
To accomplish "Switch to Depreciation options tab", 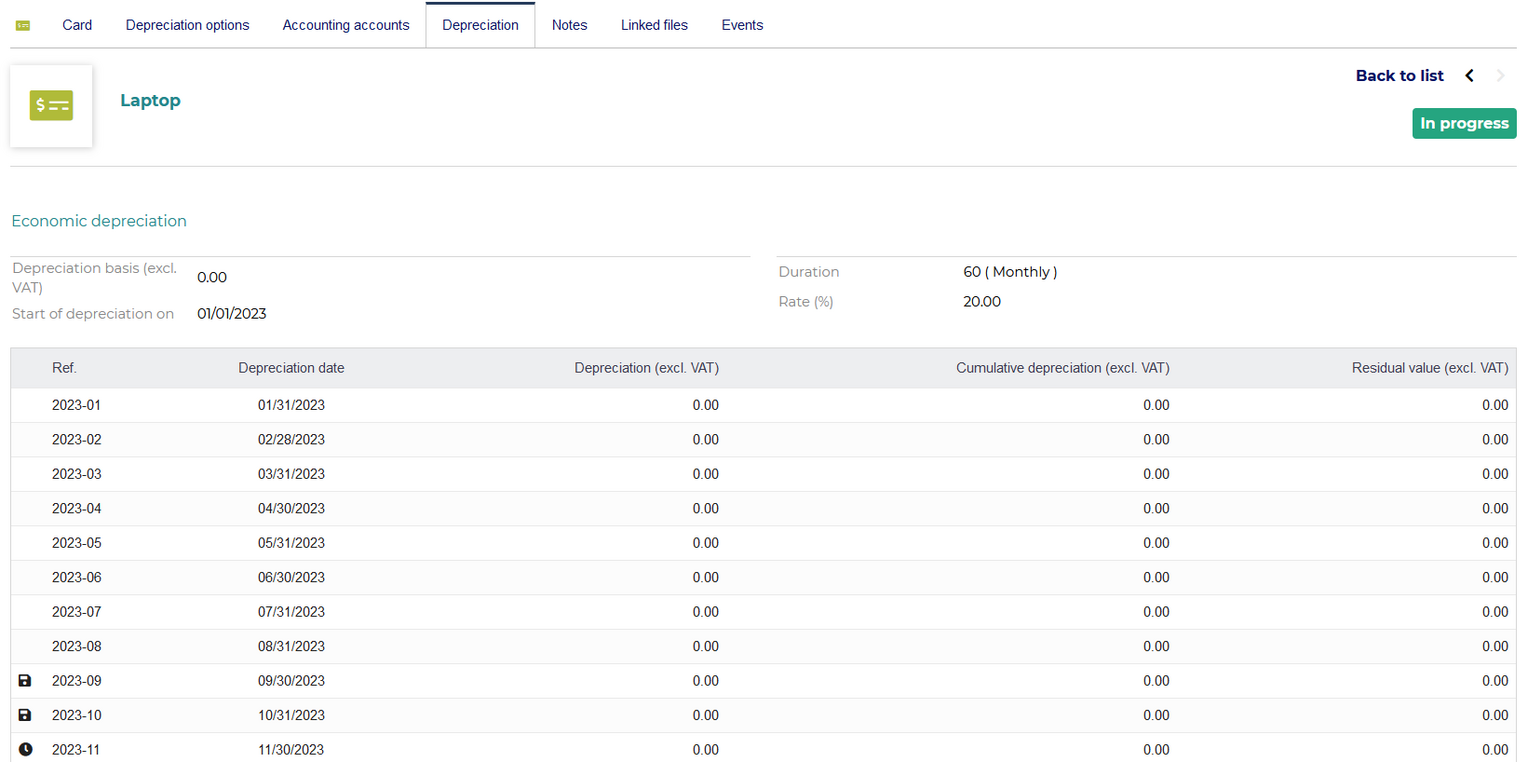I will coord(187,25).
